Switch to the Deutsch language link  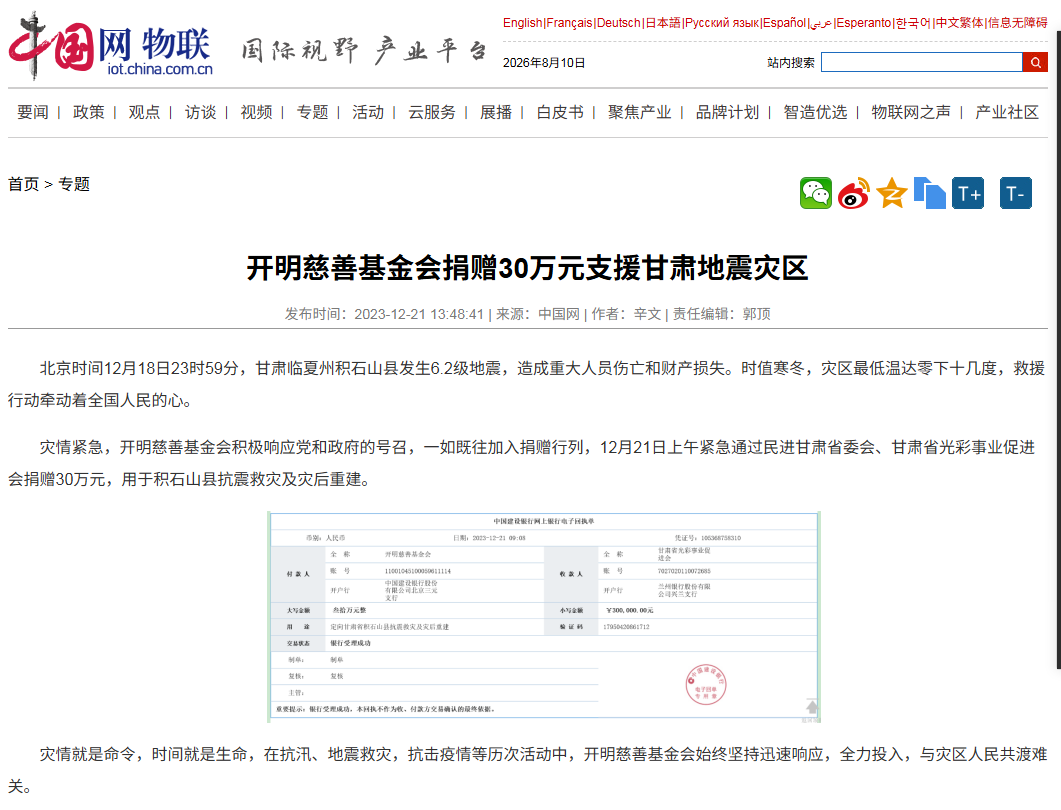[618, 22]
